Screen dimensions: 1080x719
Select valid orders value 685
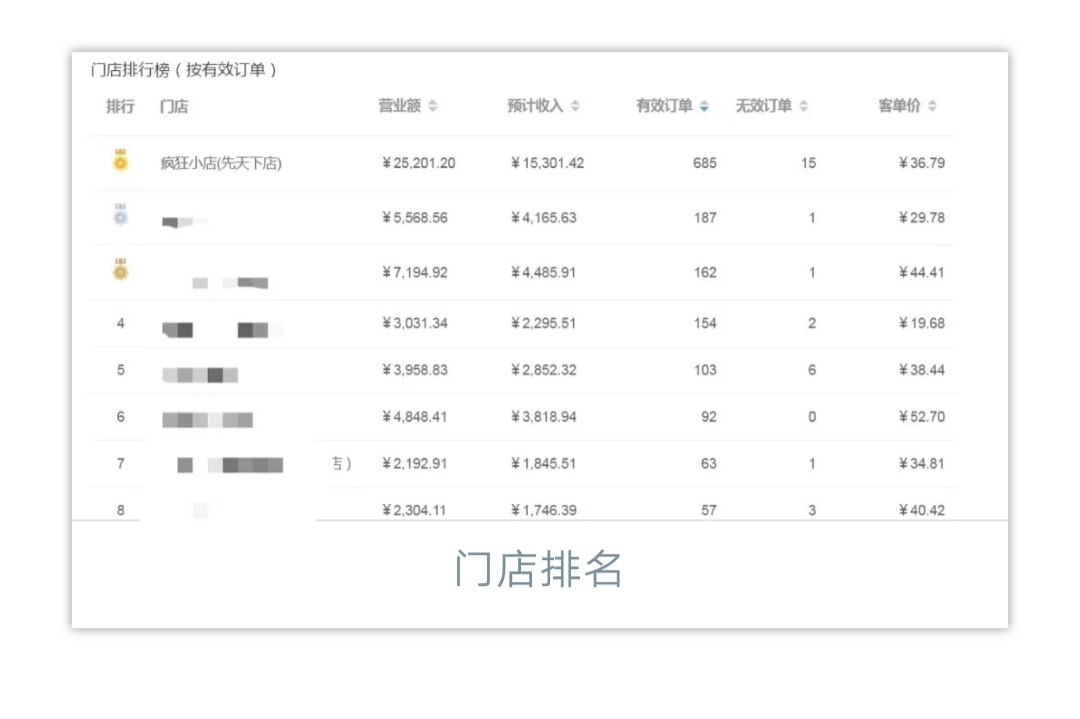[x=705, y=163]
